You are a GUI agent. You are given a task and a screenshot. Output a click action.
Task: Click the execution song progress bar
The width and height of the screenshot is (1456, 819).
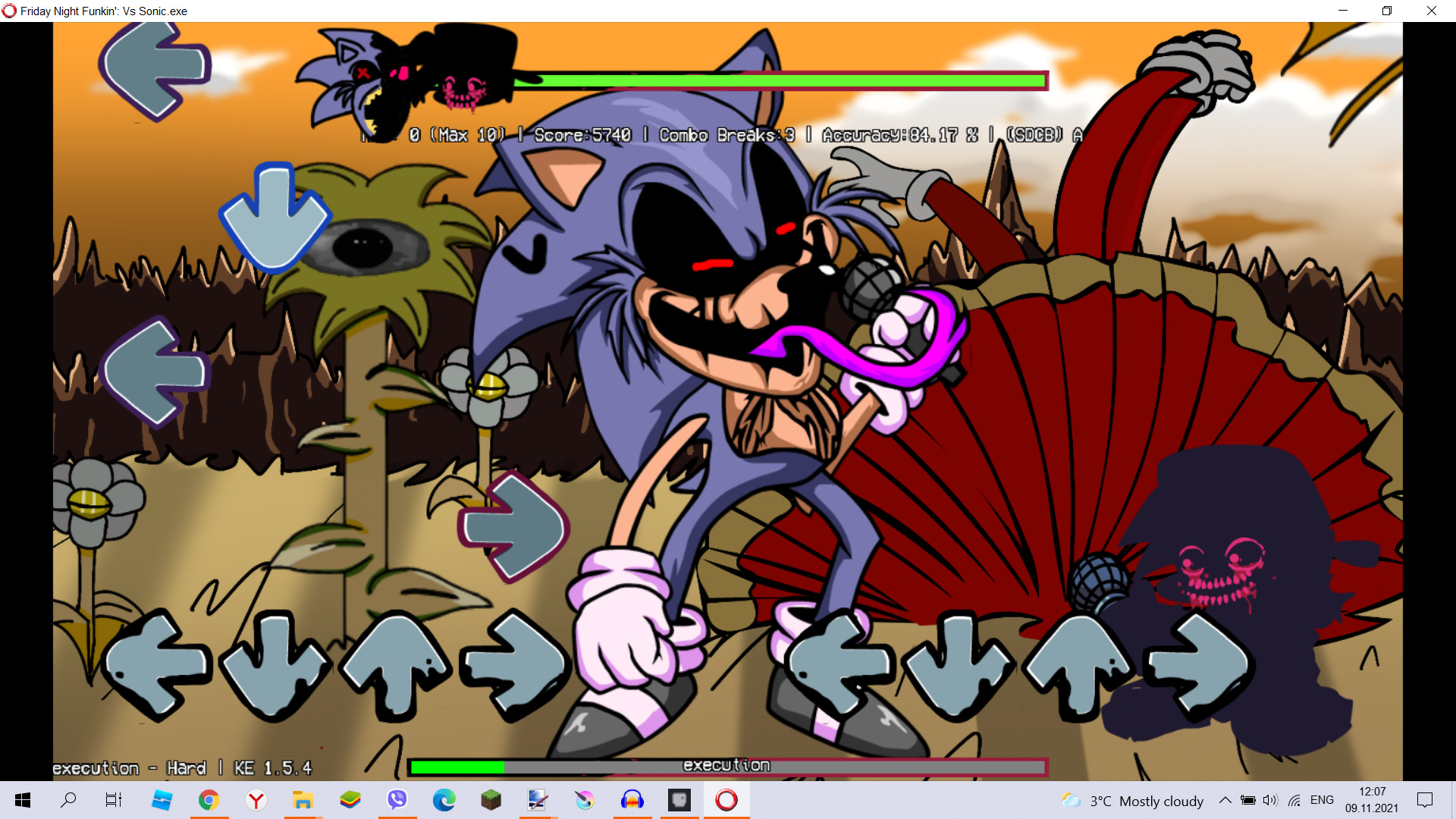pyautogui.click(x=726, y=766)
